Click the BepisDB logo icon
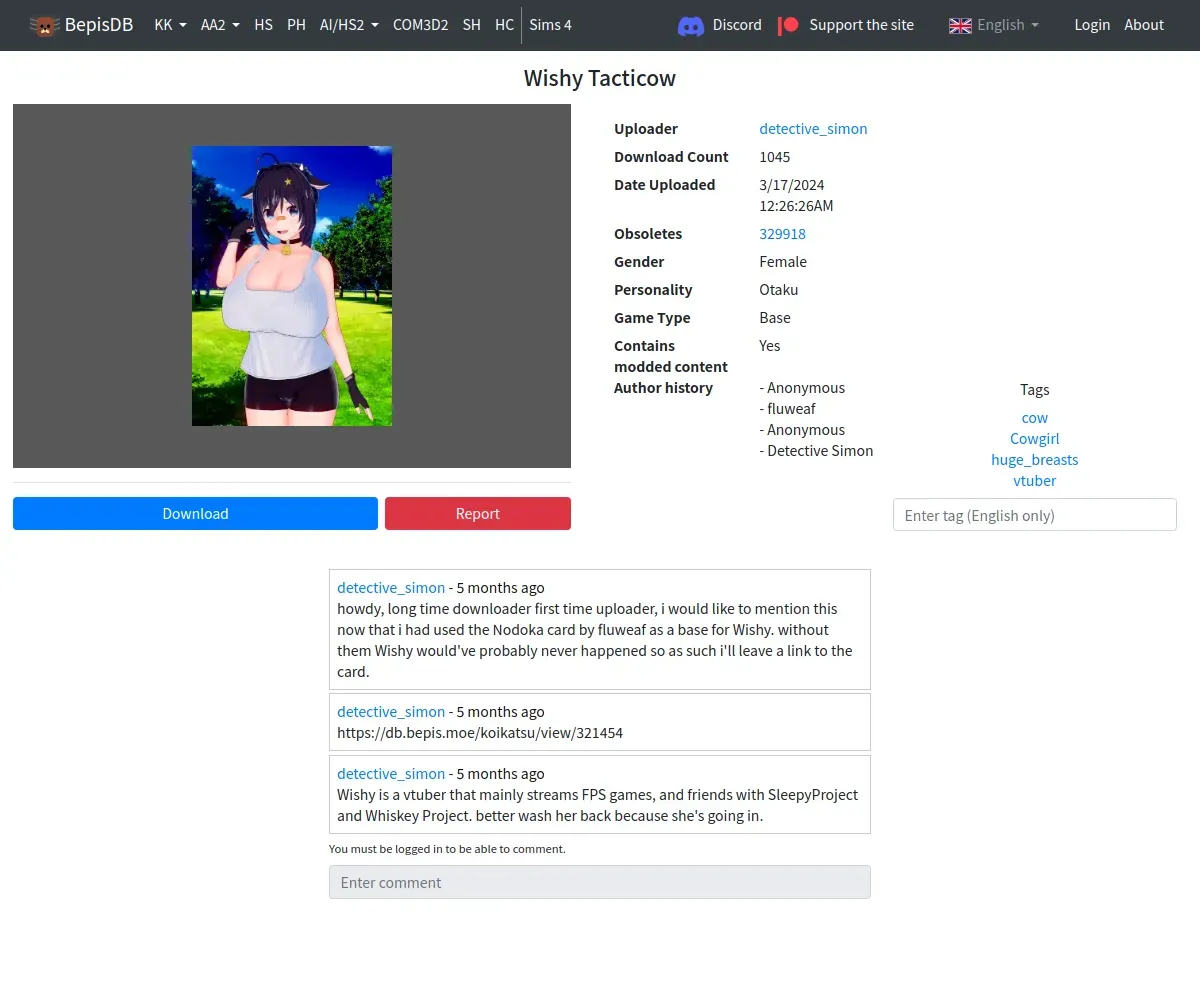1200x1000 pixels. 44,25
